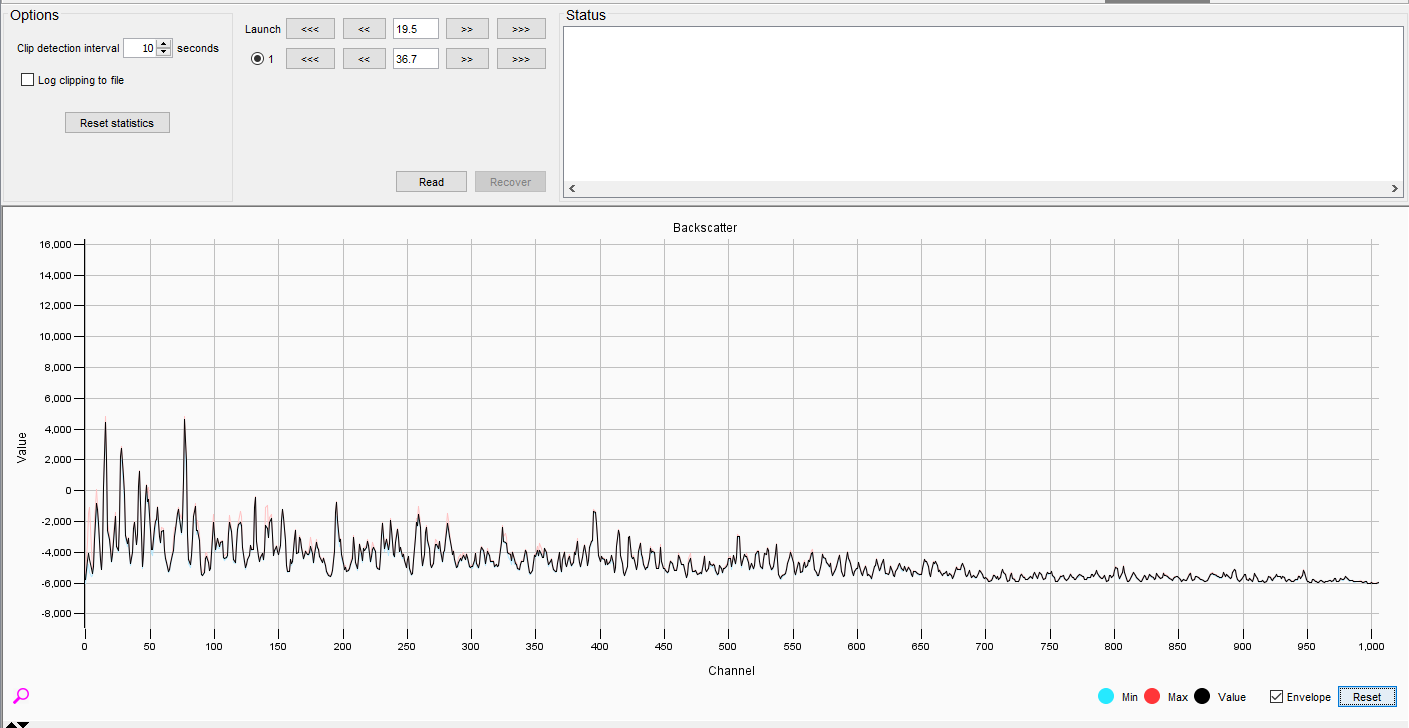Viewport: 1409px width, 728px height.
Task: Click the red Max legend swatch
Action: [x=1151, y=697]
